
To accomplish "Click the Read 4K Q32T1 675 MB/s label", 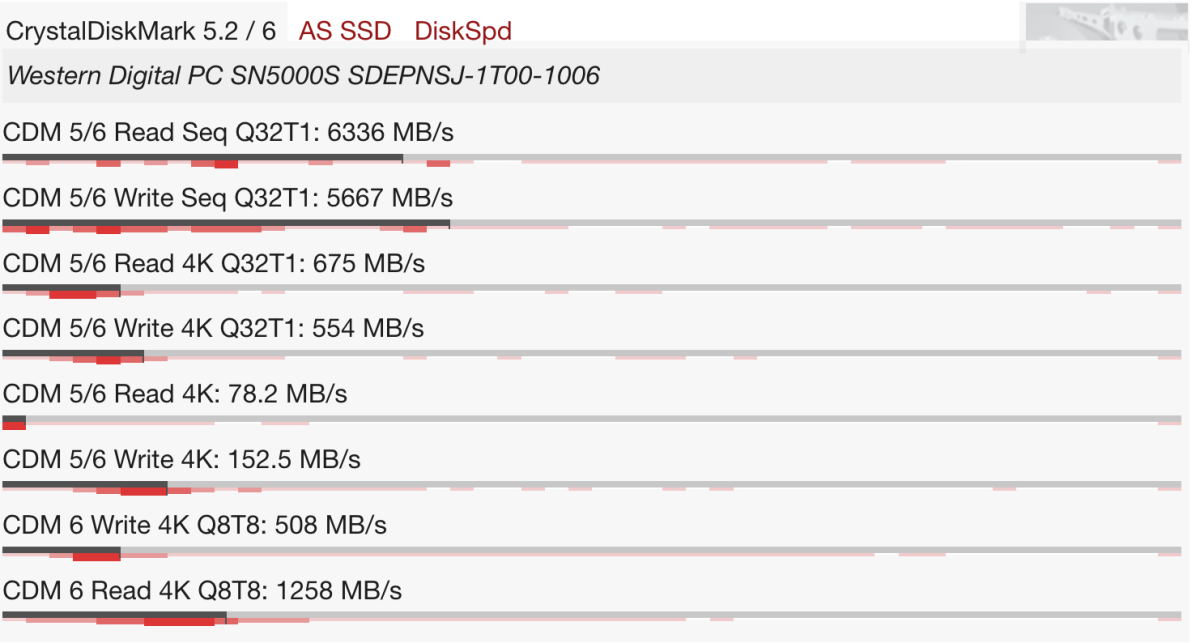I will pyautogui.click(x=214, y=263).
